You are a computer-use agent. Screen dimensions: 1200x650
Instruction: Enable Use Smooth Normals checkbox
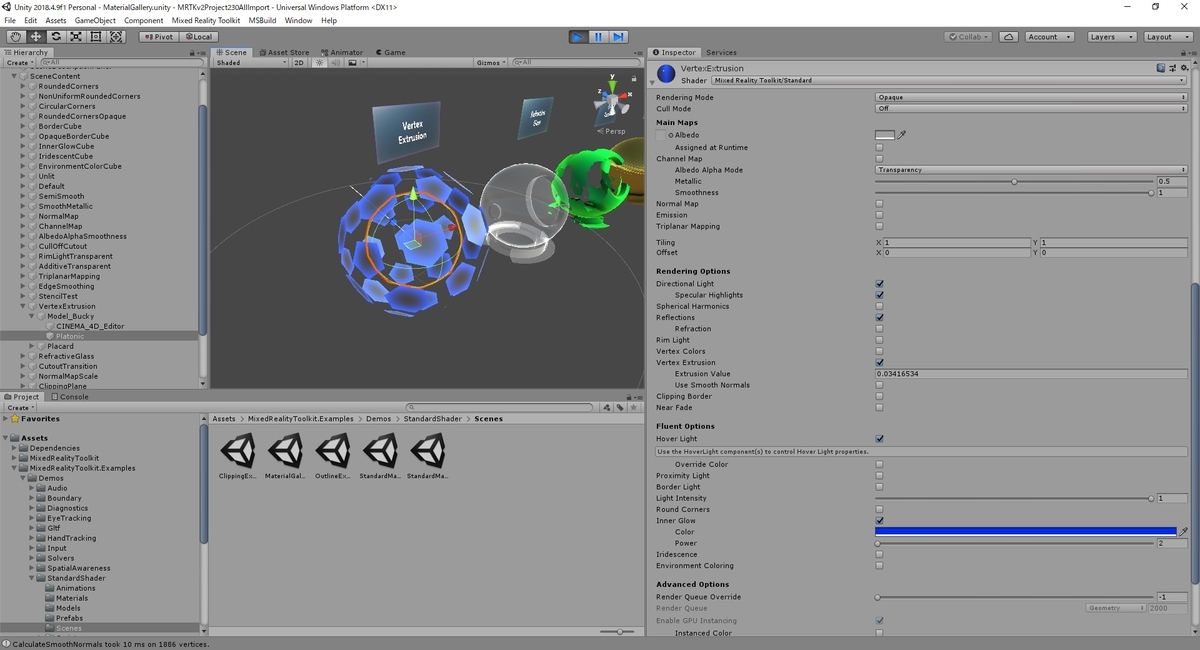point(879,385)
